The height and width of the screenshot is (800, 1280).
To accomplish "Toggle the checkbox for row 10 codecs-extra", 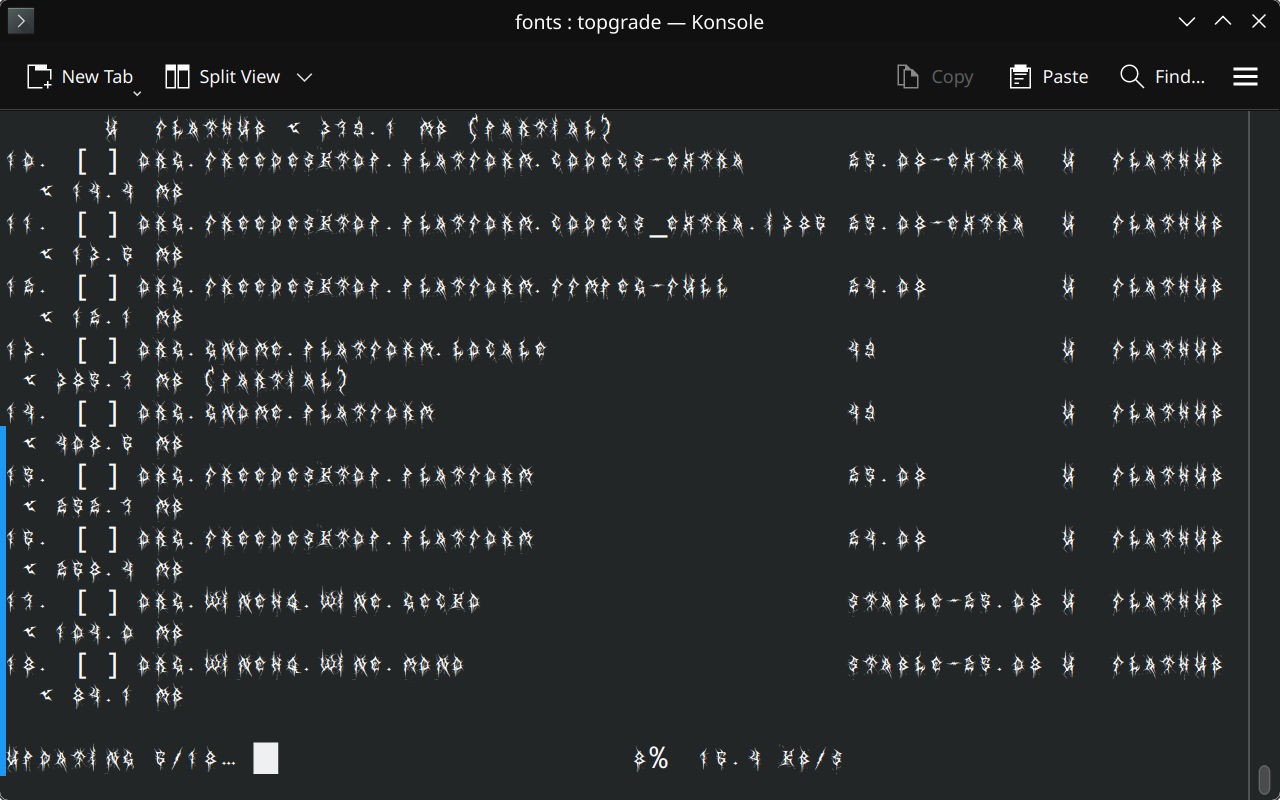I will click(x=98, y=162).
